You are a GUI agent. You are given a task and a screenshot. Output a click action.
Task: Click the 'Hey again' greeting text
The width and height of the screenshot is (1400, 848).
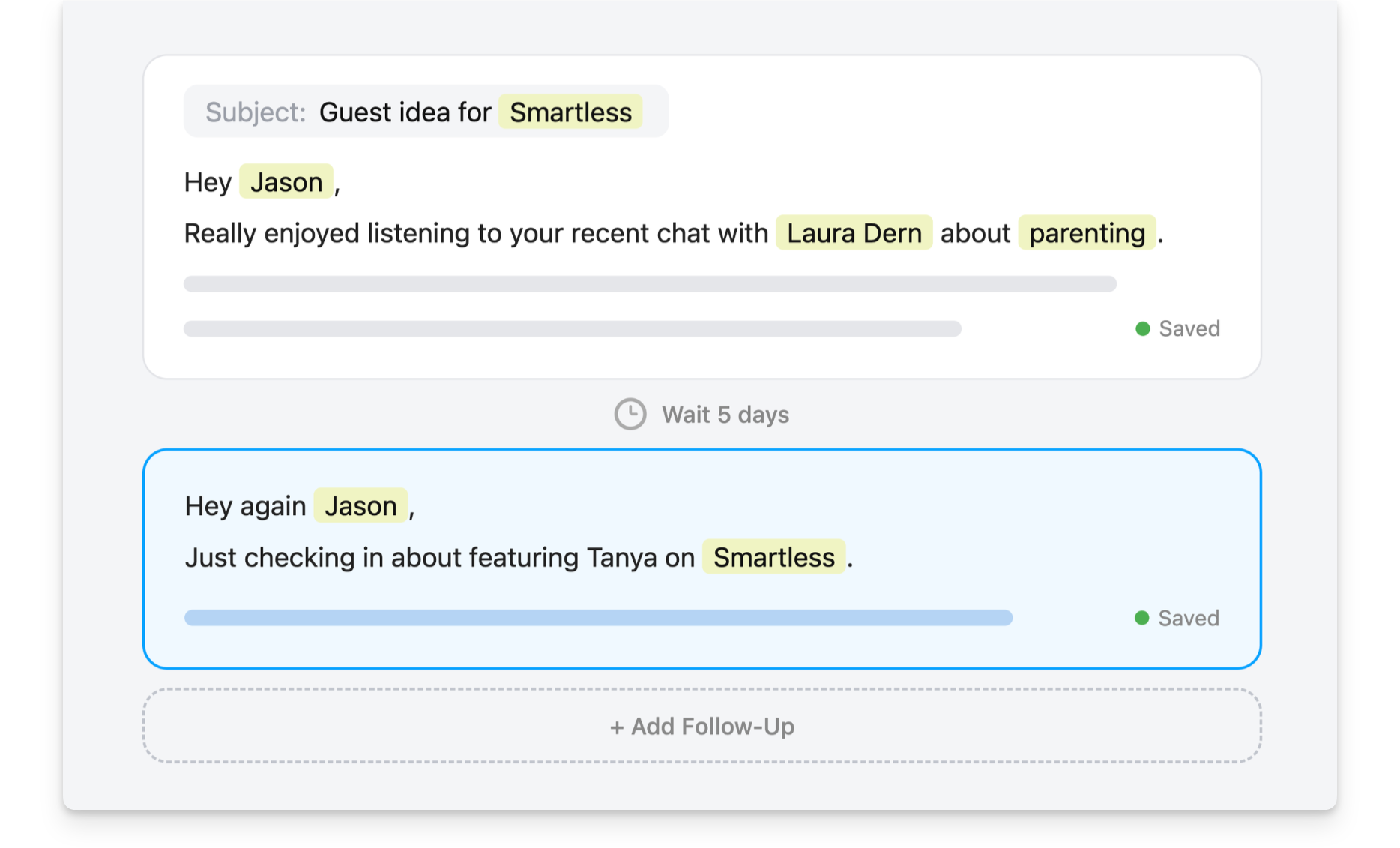245,506
